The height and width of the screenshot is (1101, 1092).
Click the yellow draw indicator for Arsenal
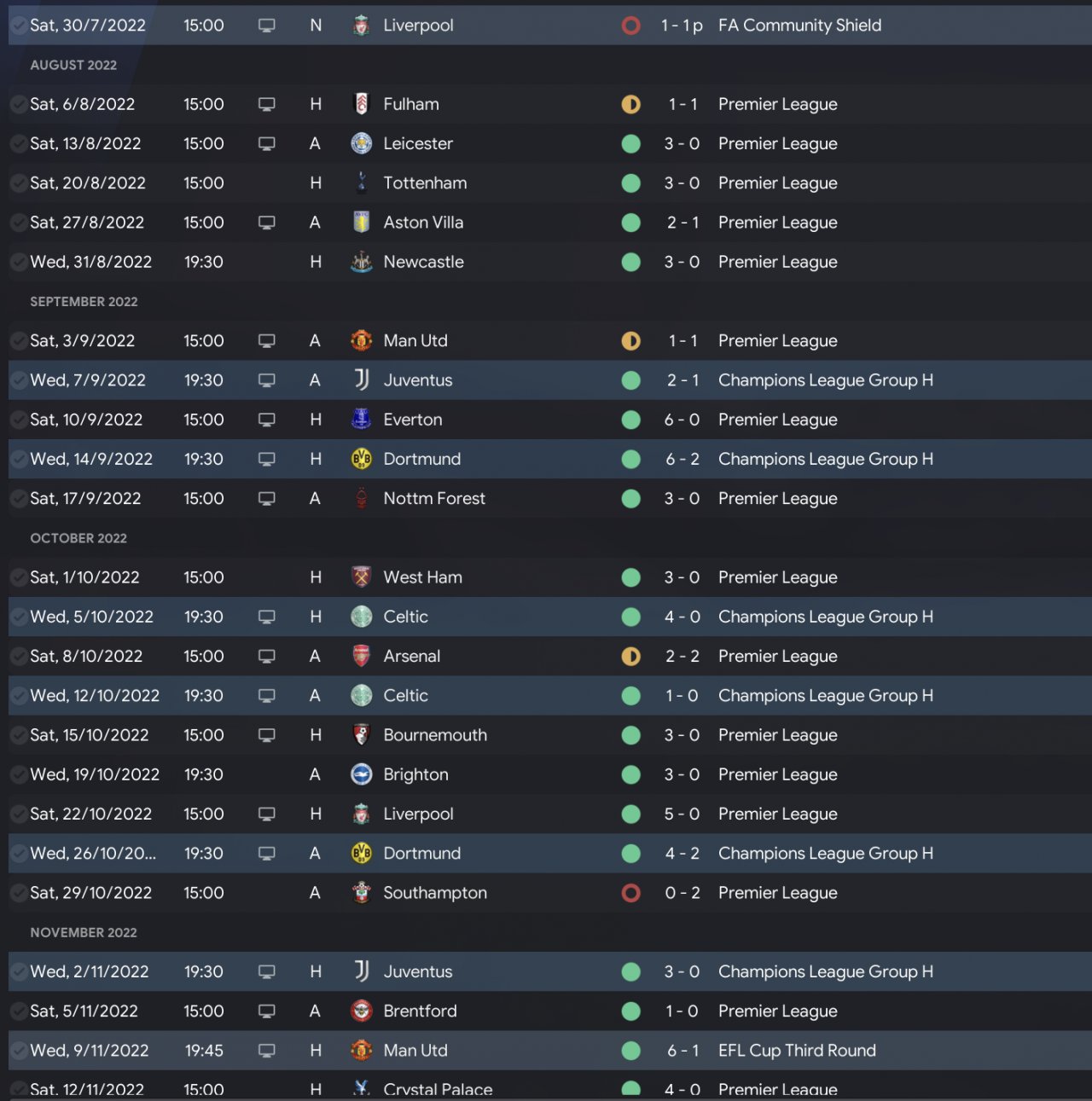[x=631, y=656]
